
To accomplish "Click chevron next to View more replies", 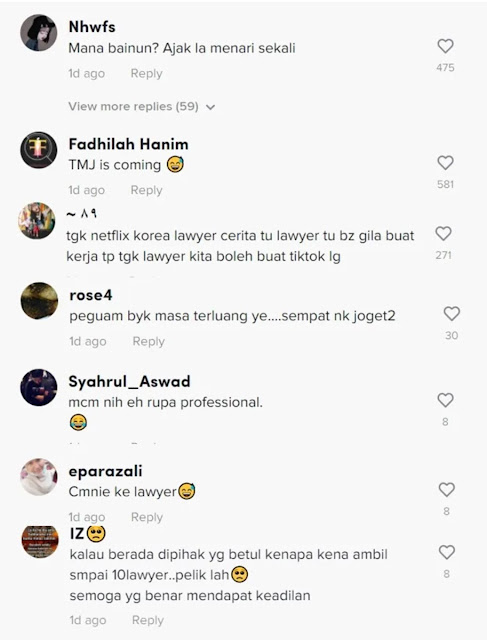I will [211, 107].
